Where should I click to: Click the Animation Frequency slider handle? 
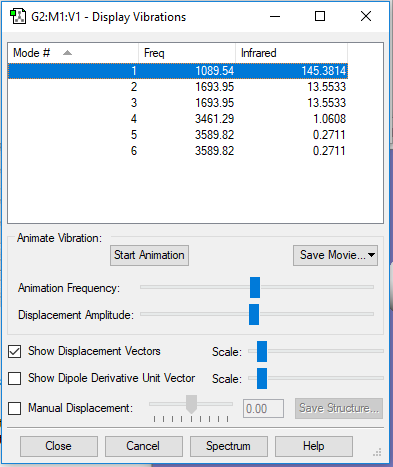click(x=255, y=287)
